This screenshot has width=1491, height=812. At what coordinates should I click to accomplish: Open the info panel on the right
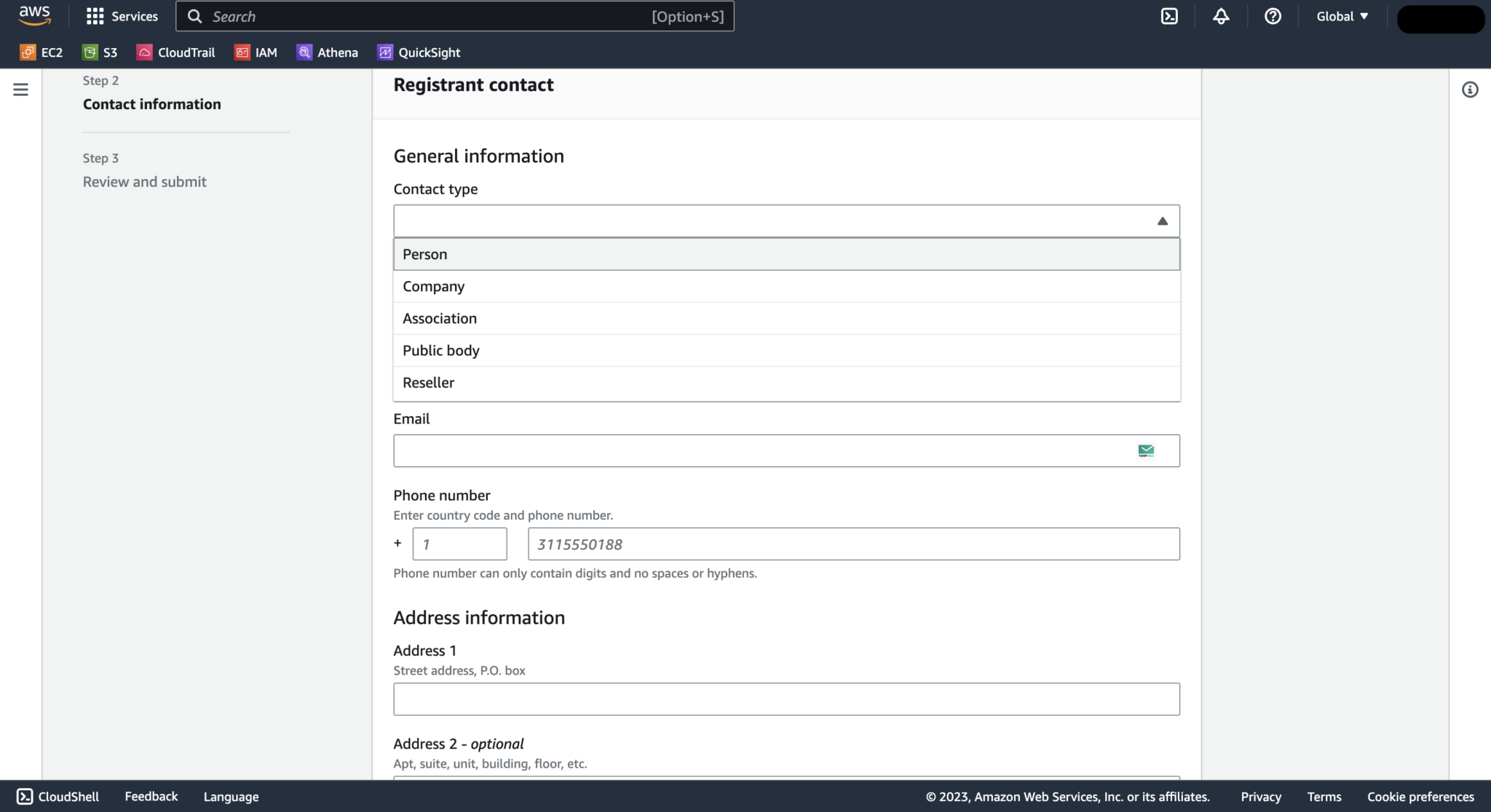(1470, 89)
